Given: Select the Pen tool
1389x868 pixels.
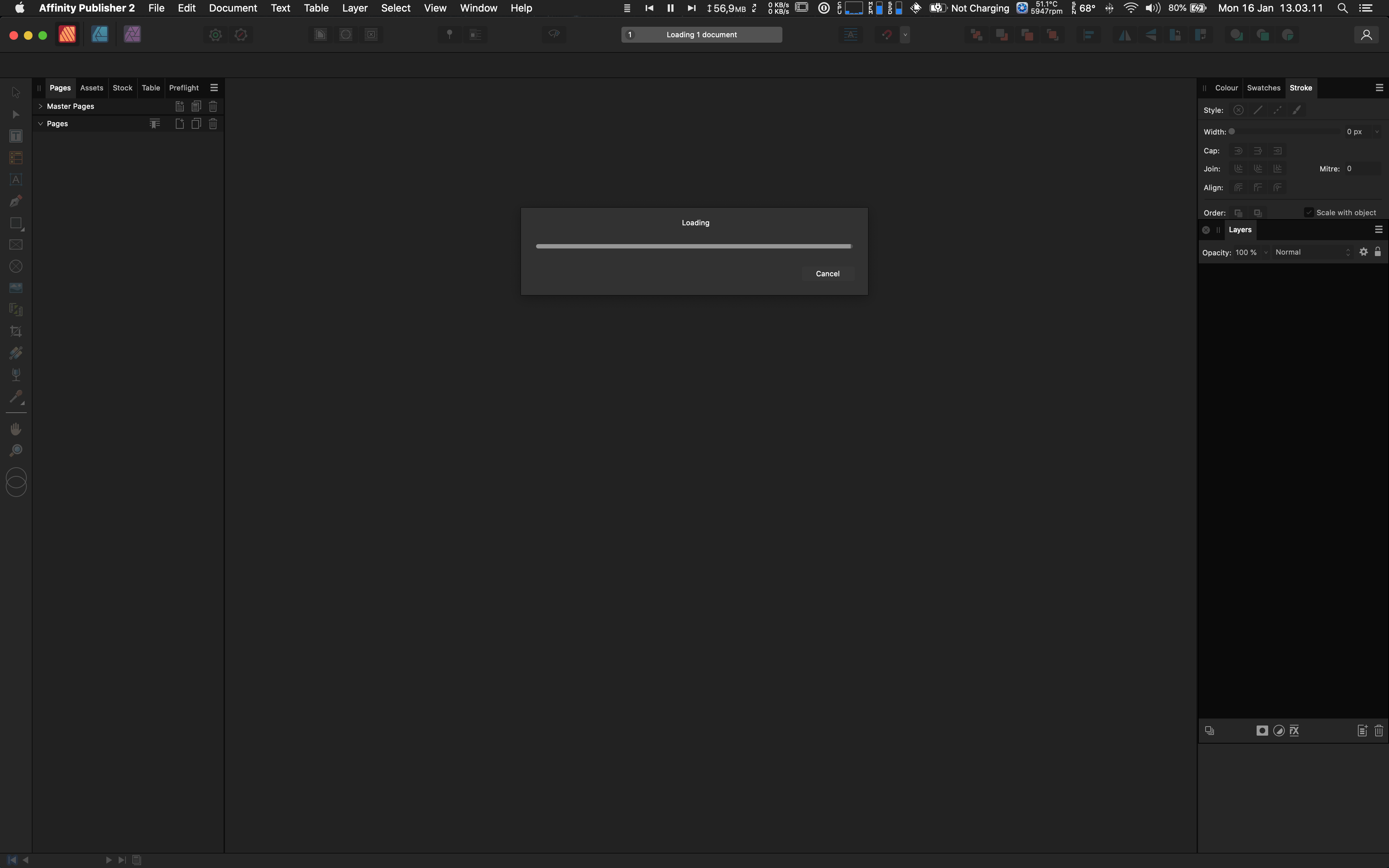Looking at the screenshot, I should [x=16, y=201].
